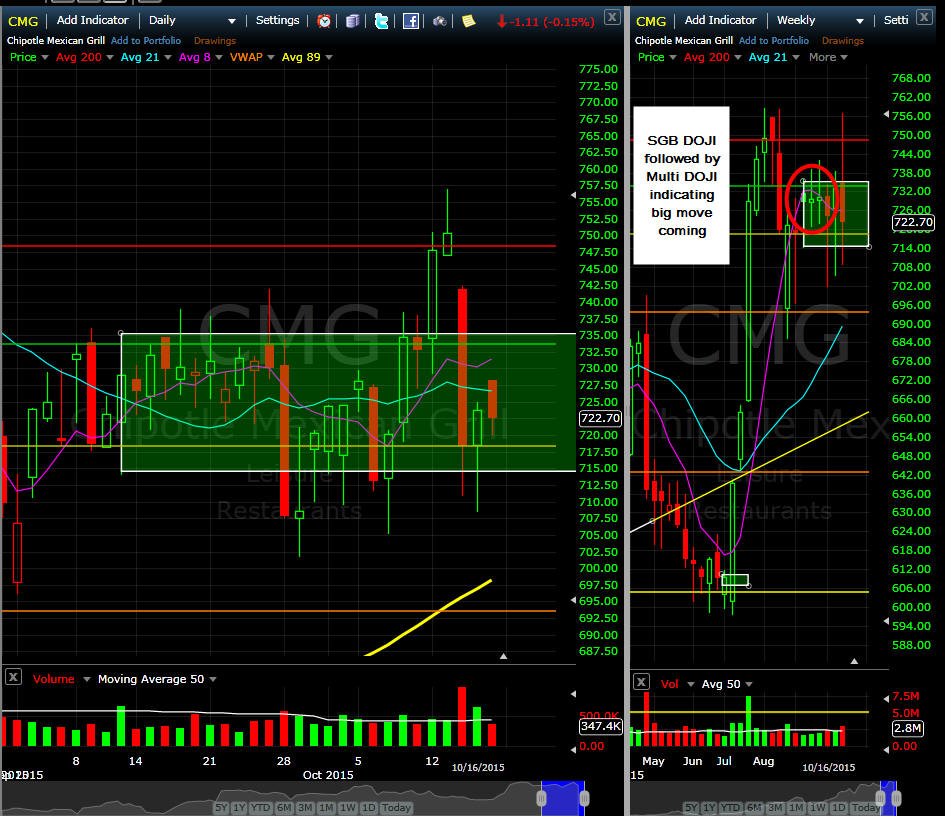This screenshot has height=816, width=945.
Task: Click up-triangle marker under Daily chart
Action: [503, 656]
